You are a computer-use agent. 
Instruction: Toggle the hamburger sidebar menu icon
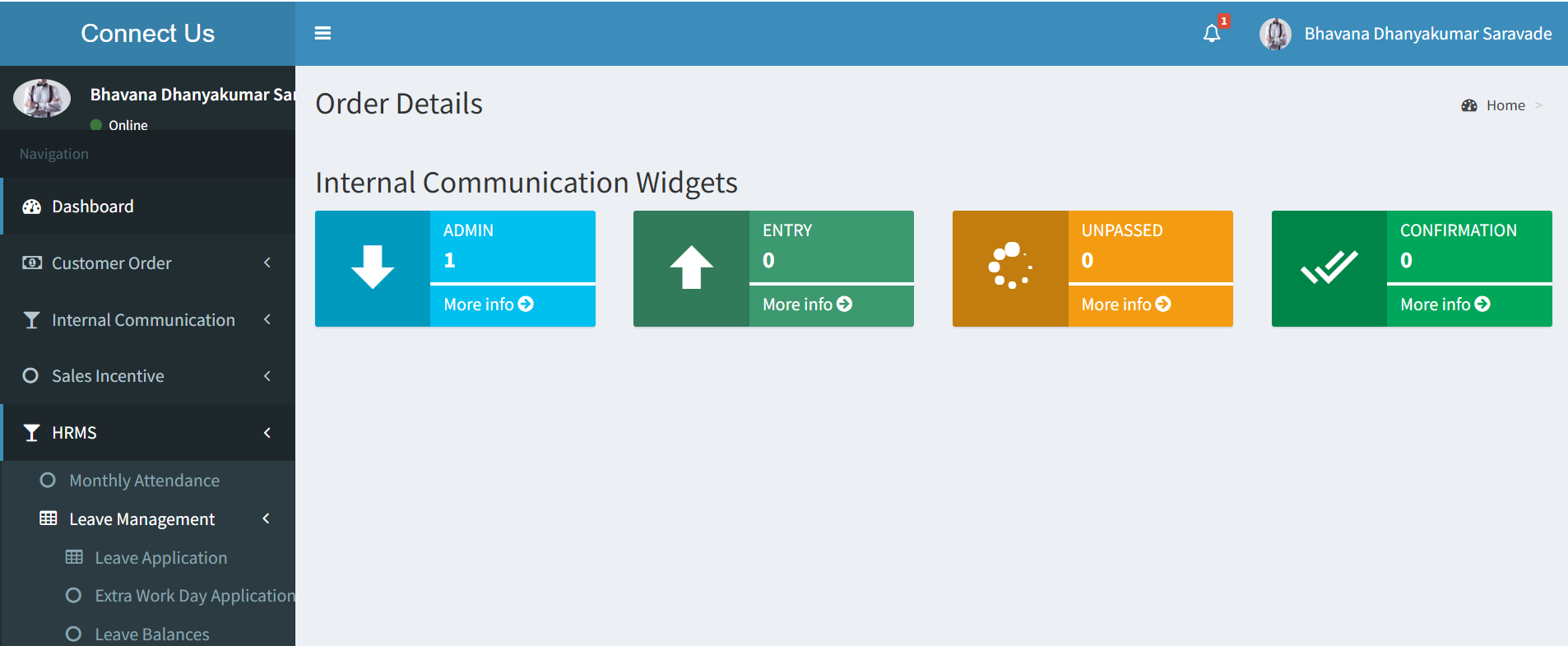coord(322,33)
